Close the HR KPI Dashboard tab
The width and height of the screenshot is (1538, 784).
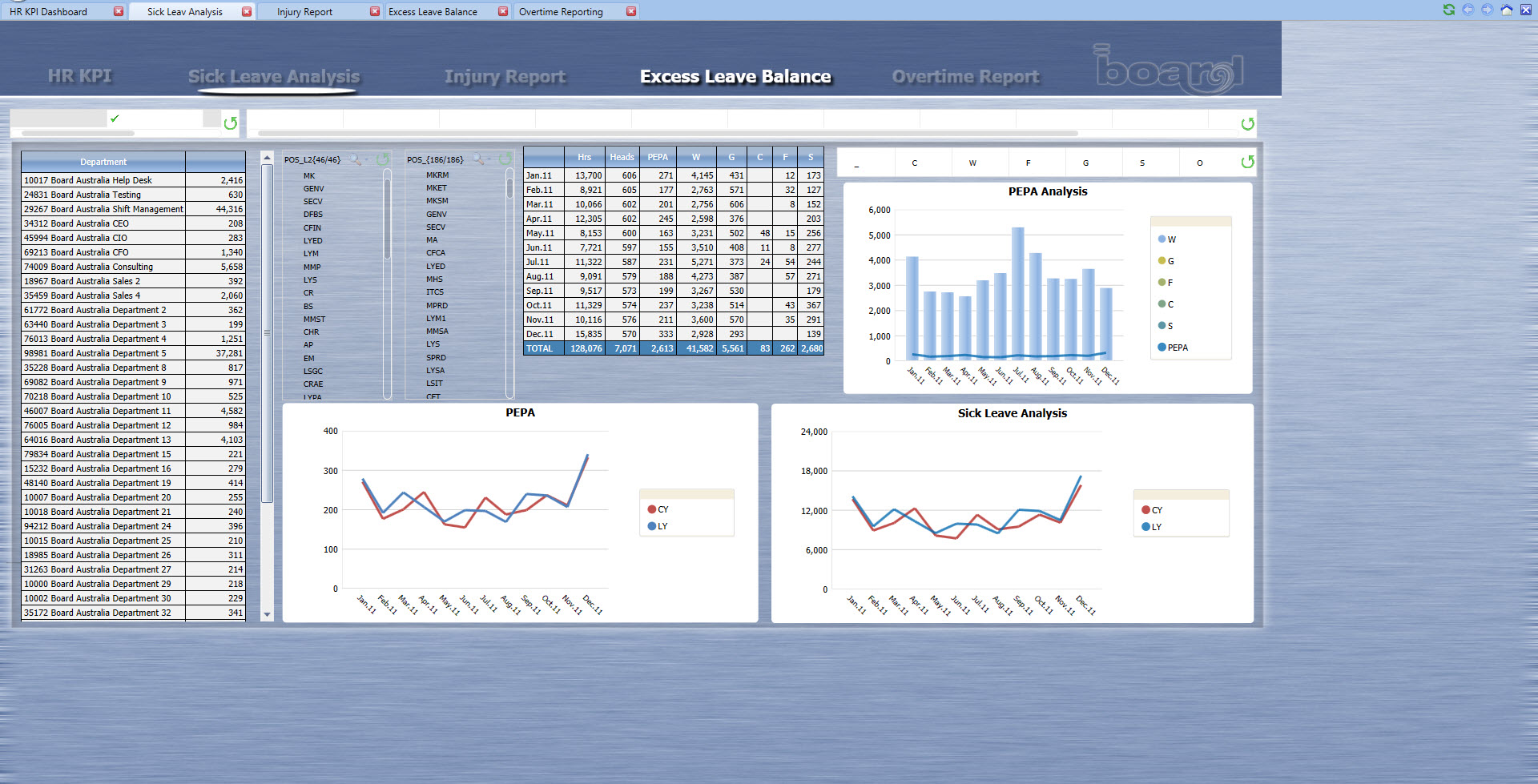(x=119, y=11)
